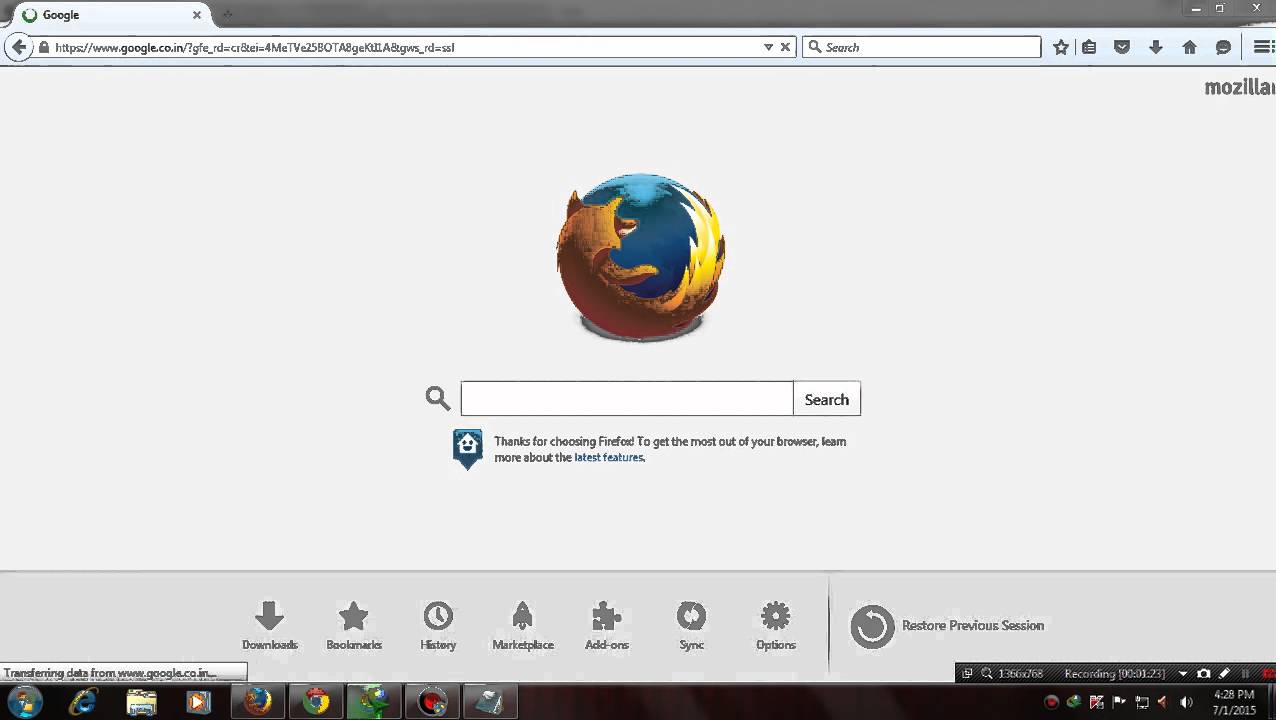Click the Firefox logo image
1276x720 pixels.
640,257
